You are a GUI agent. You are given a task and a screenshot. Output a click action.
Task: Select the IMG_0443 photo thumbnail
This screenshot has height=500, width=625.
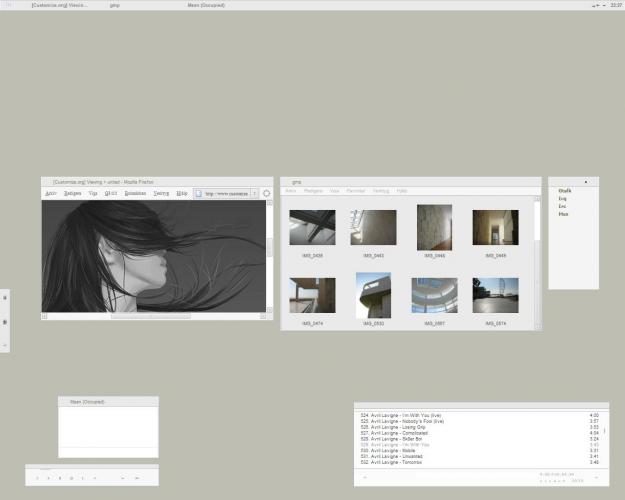373,227
